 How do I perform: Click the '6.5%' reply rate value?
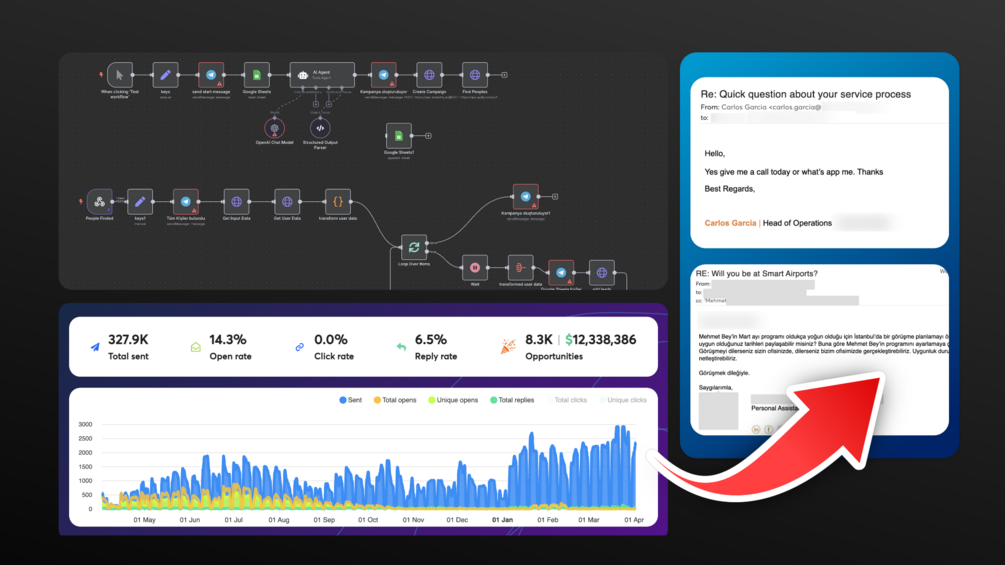pos(431,340)
